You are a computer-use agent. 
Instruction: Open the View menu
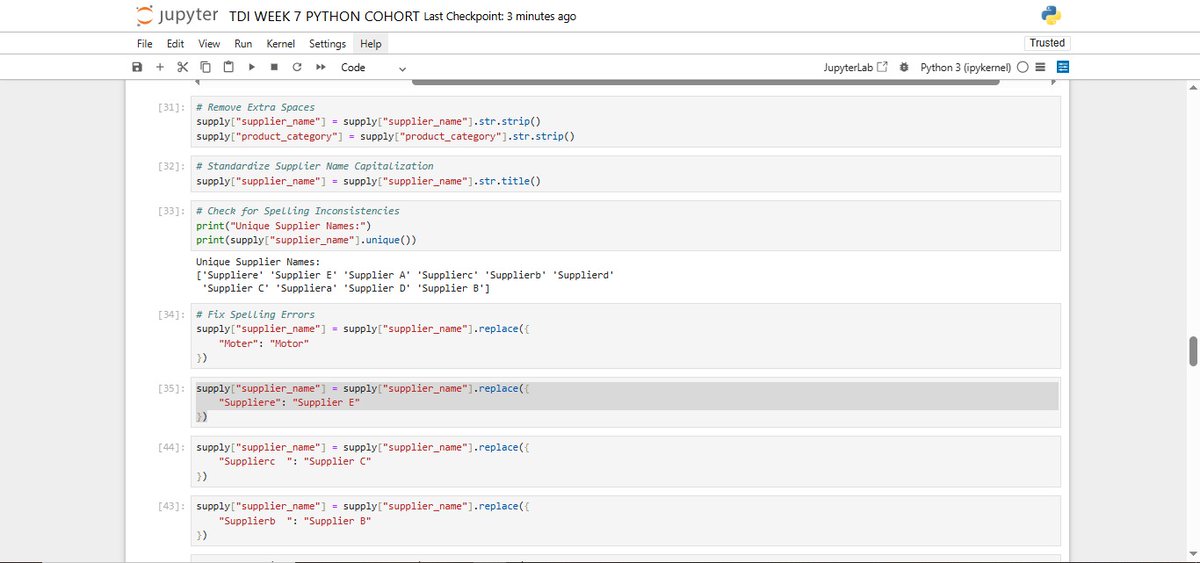[209, 44]
